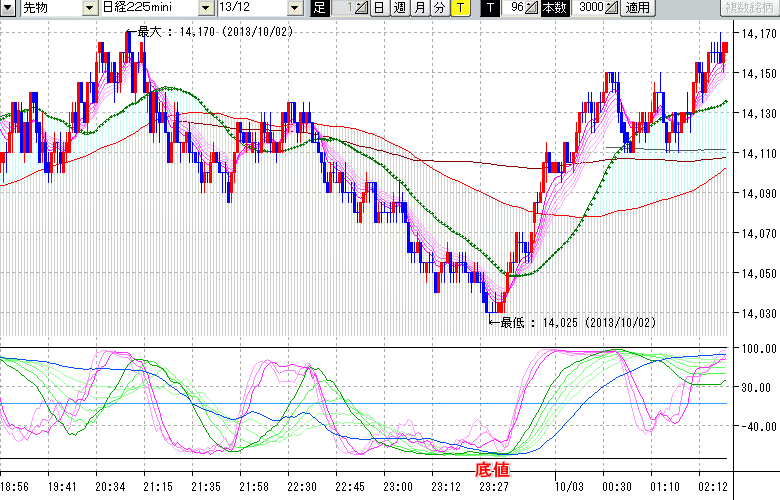This screenshot has height=500, width=780.
Task: Open the 先物 product type dropdown
Action: click(91, 8)
